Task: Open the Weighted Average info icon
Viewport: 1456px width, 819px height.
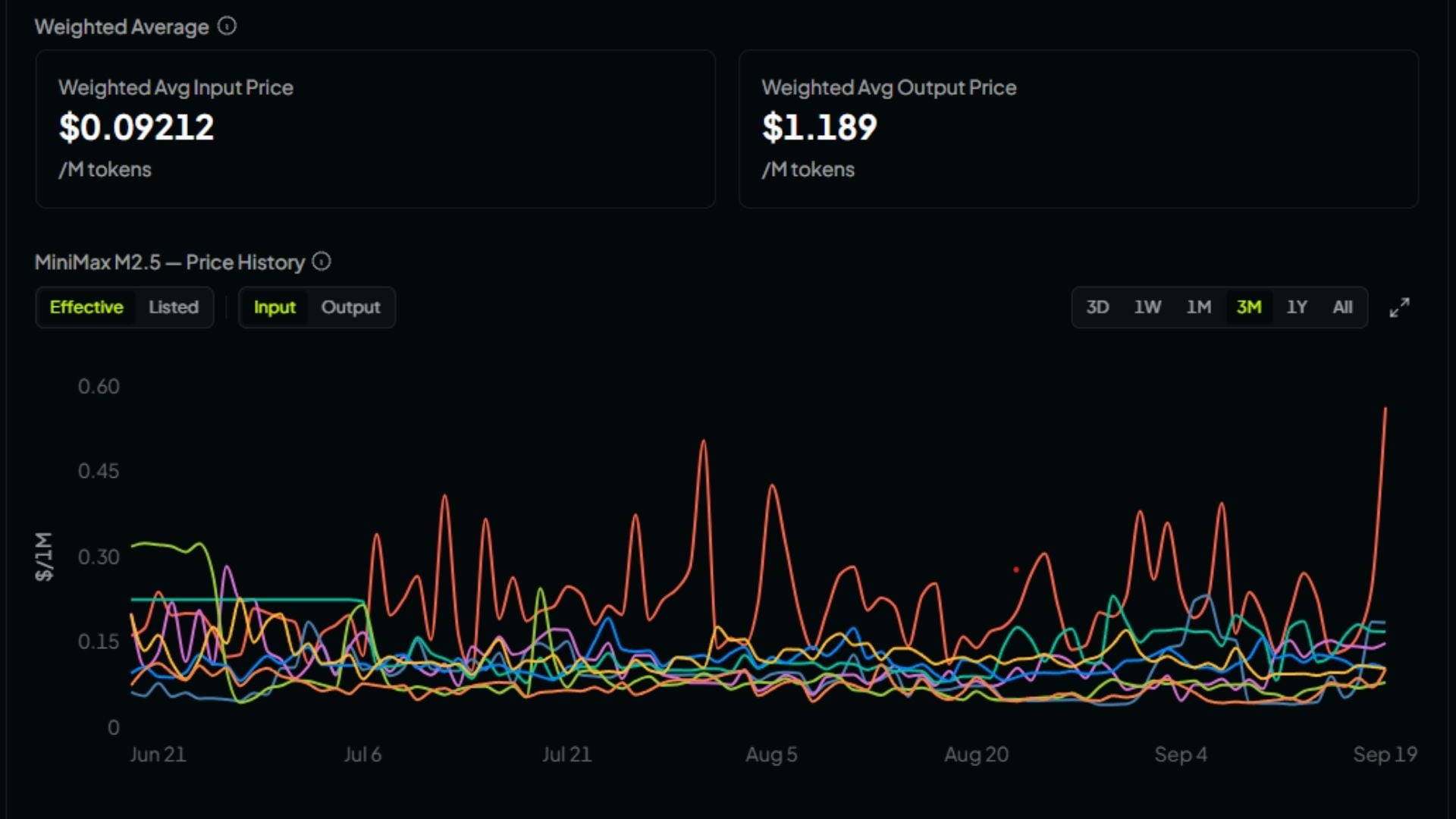Action: point(227,27)
